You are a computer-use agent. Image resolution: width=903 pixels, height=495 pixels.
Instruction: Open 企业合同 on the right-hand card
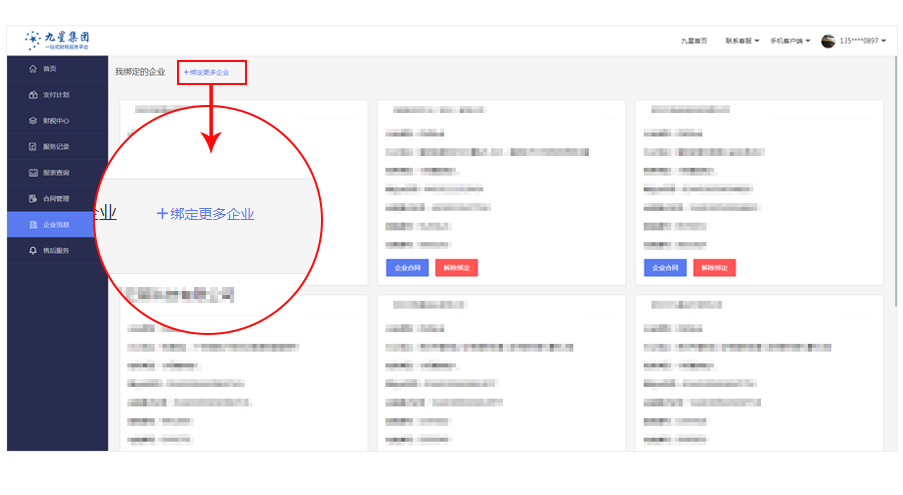665,268
